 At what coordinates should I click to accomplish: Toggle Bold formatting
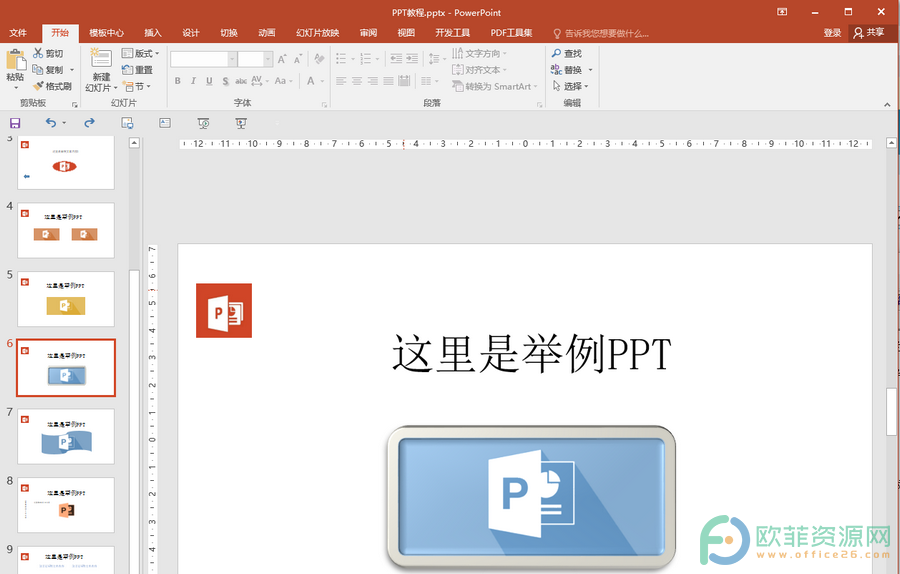point(178,81)
